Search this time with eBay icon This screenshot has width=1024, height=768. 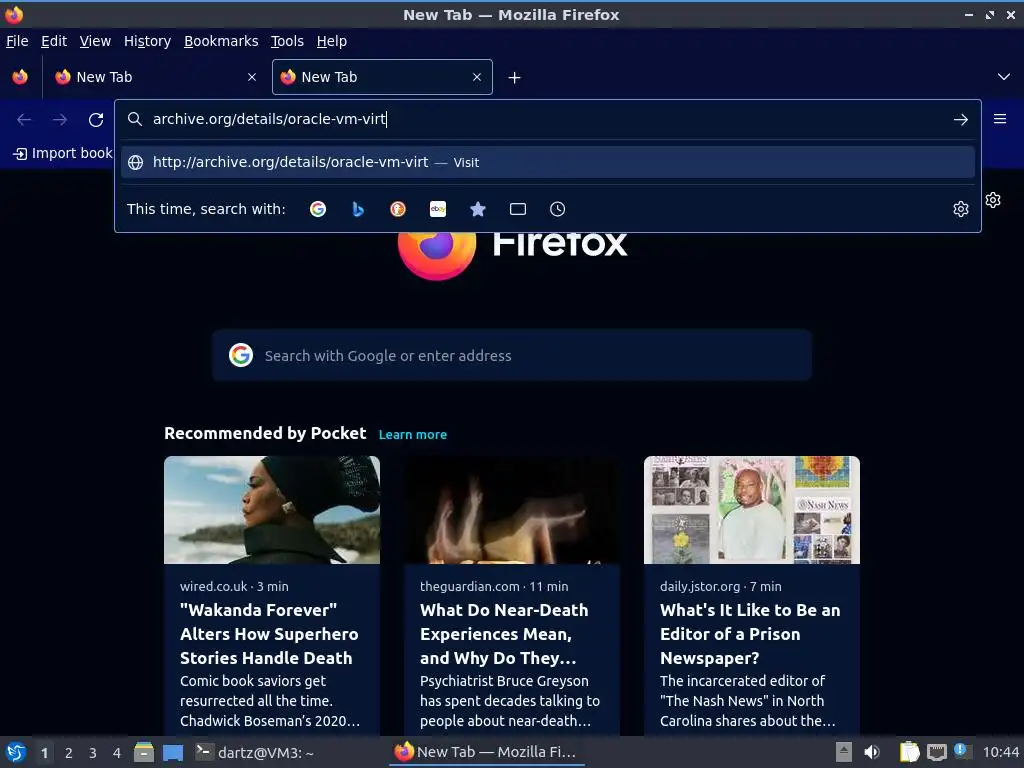[438, 209]
